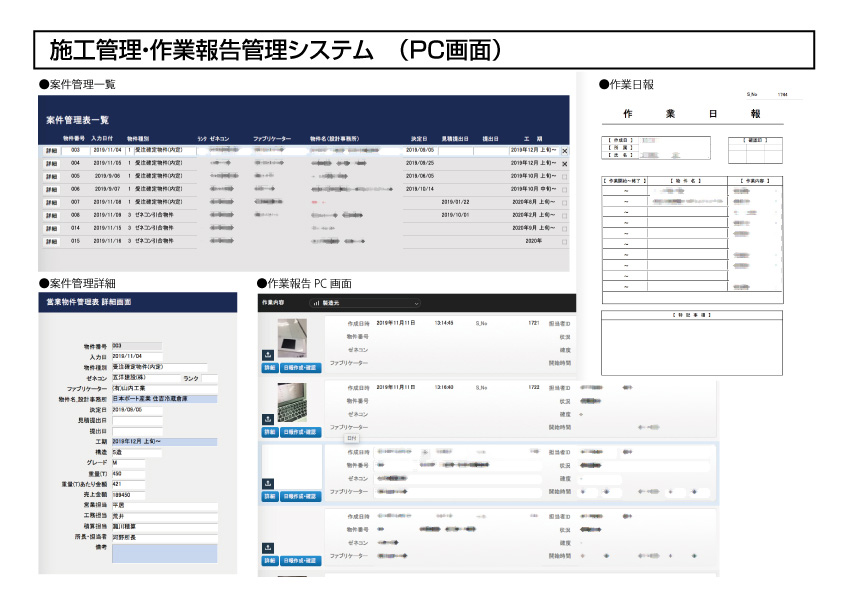This screenshot has width=842, height=595.
Task: Click the monitor photo thumbnail in the first report
Action: click(291, 337)
